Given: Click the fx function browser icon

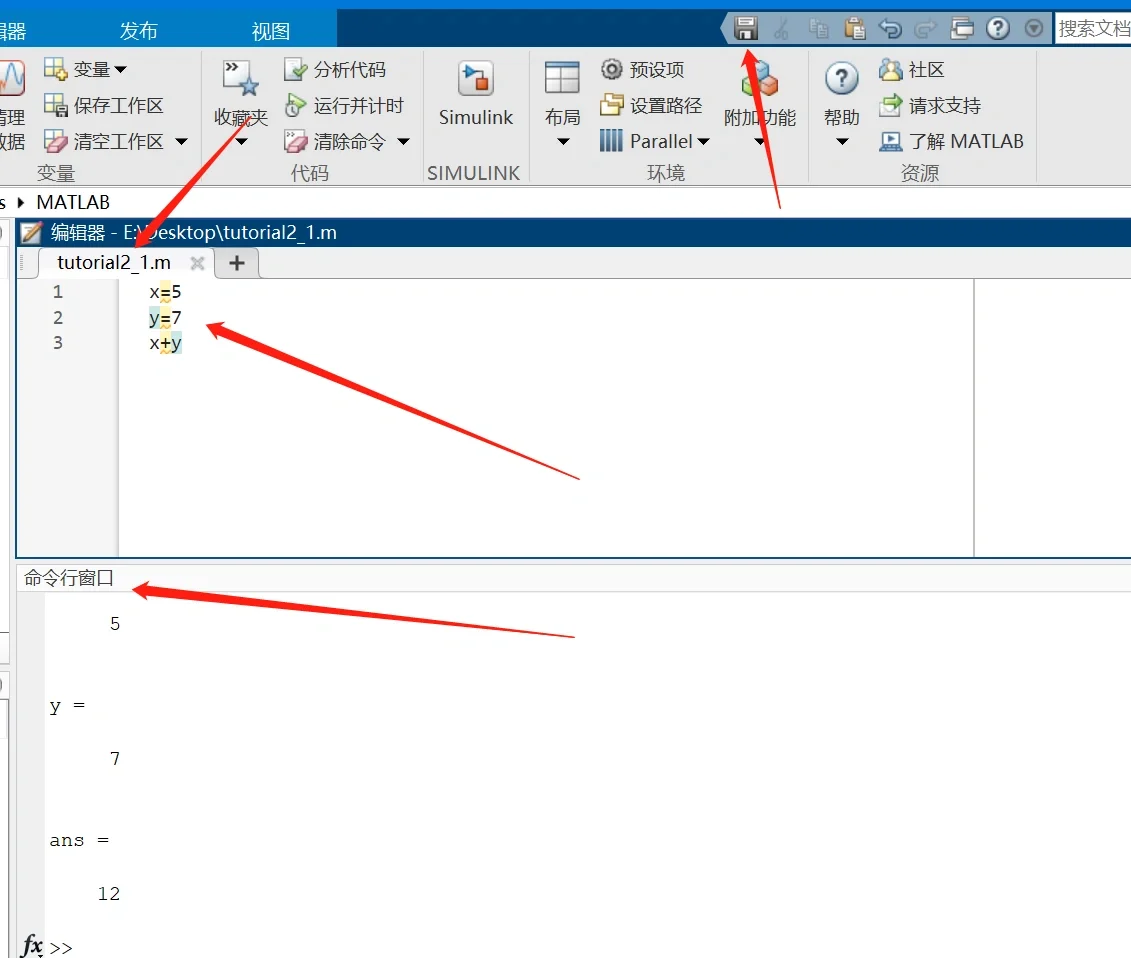Looking at the screenshot, I should click(32, 945).
